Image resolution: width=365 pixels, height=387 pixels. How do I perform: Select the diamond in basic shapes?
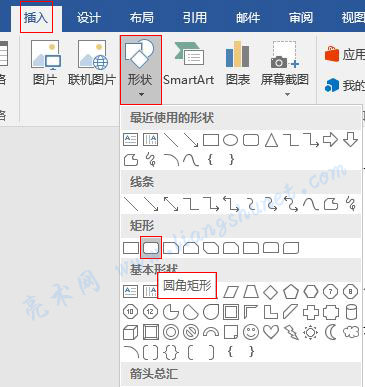click(270, 292)
